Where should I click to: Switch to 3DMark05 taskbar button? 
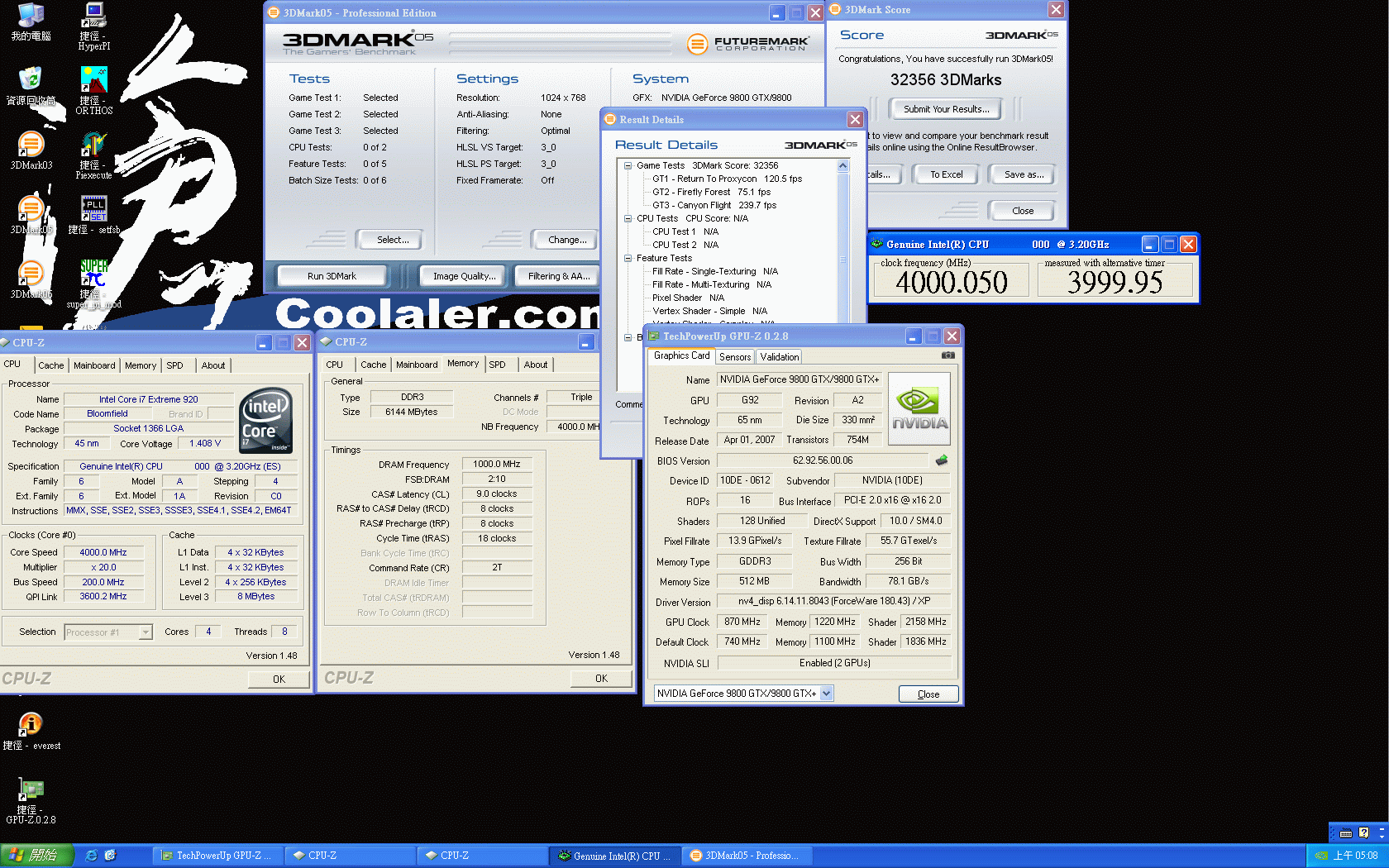tap(747, 856)
